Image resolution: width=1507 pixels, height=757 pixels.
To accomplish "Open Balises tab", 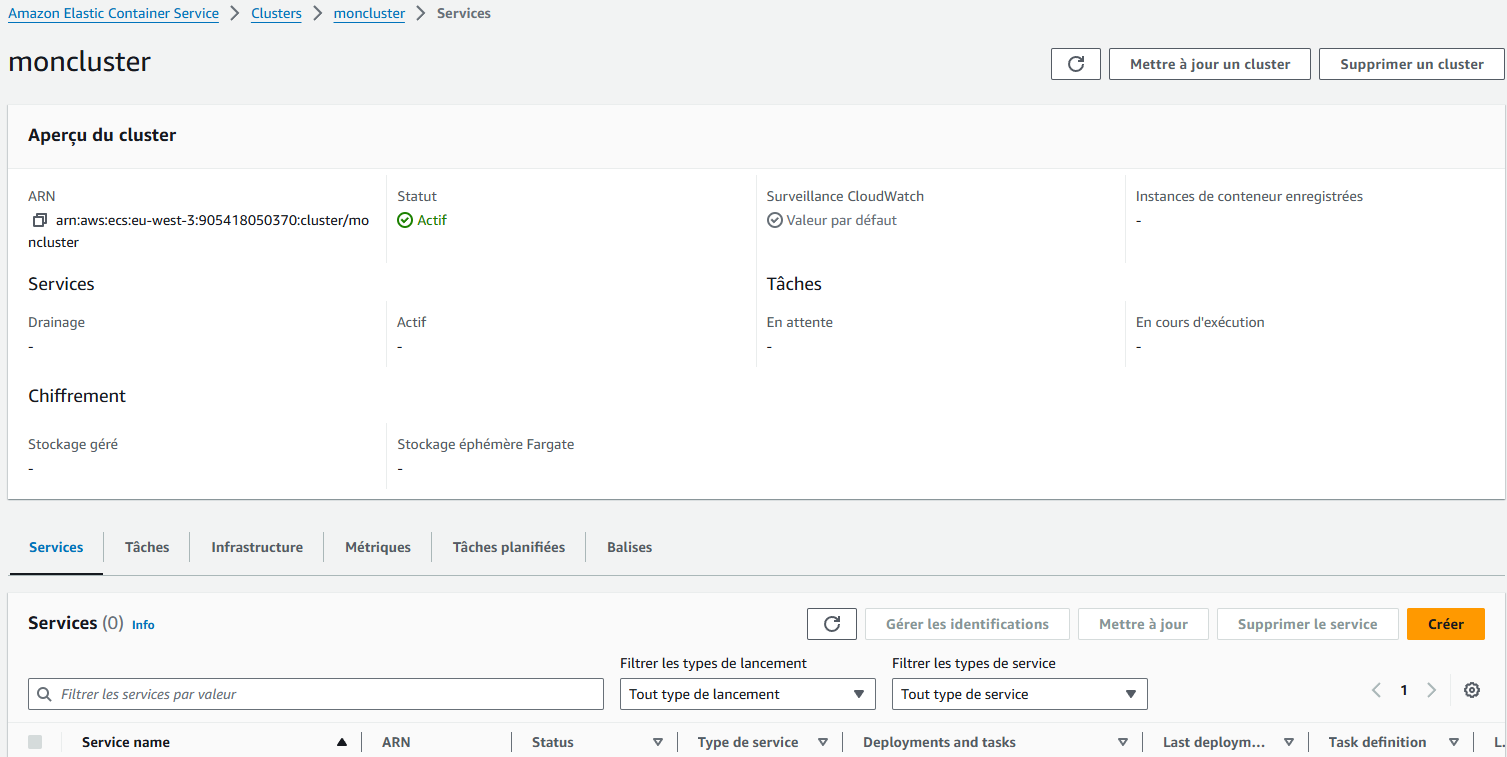I will pyautogui.click(x=629, y=547).
